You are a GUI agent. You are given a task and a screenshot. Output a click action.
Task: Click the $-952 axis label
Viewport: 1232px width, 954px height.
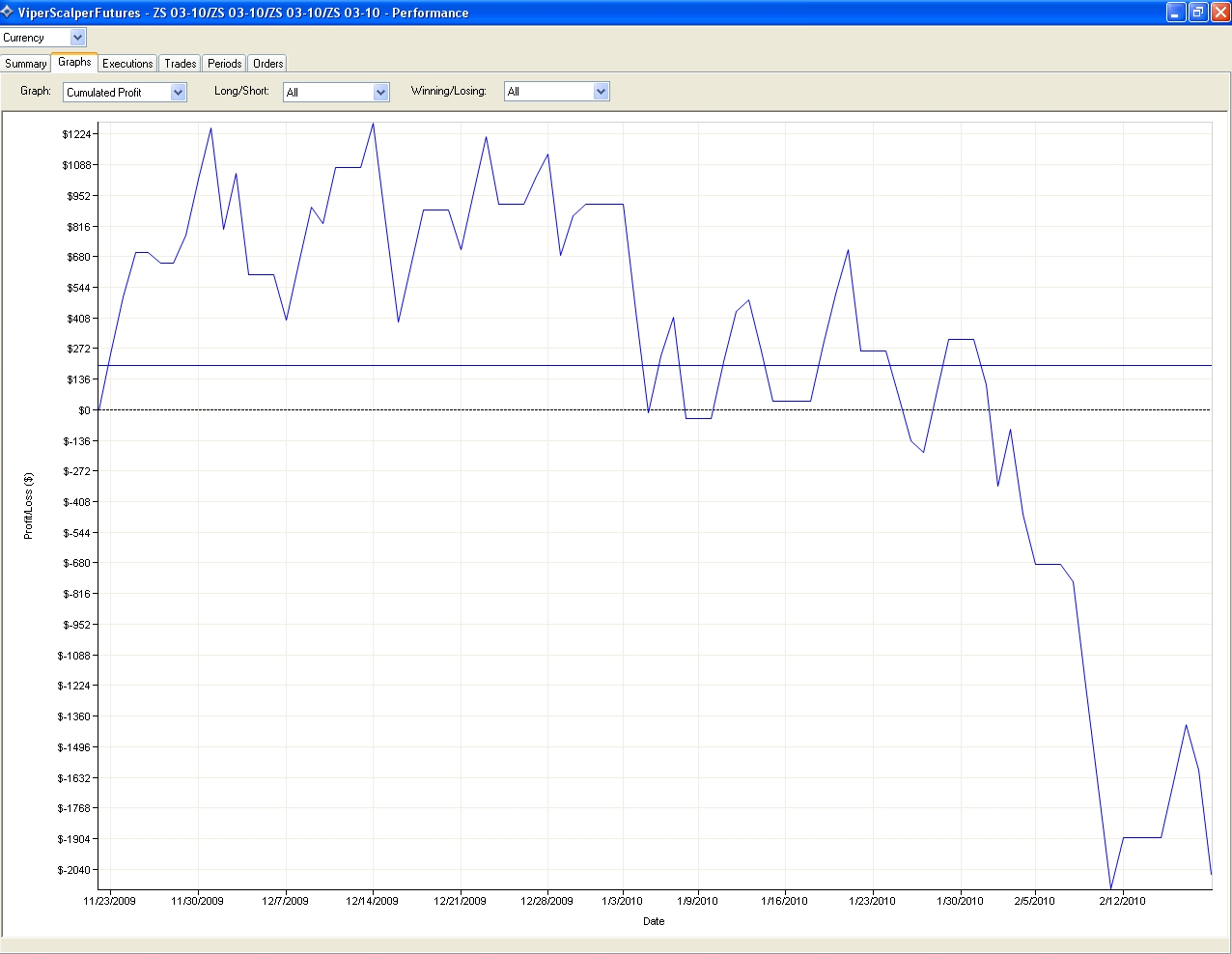(77, 625)
